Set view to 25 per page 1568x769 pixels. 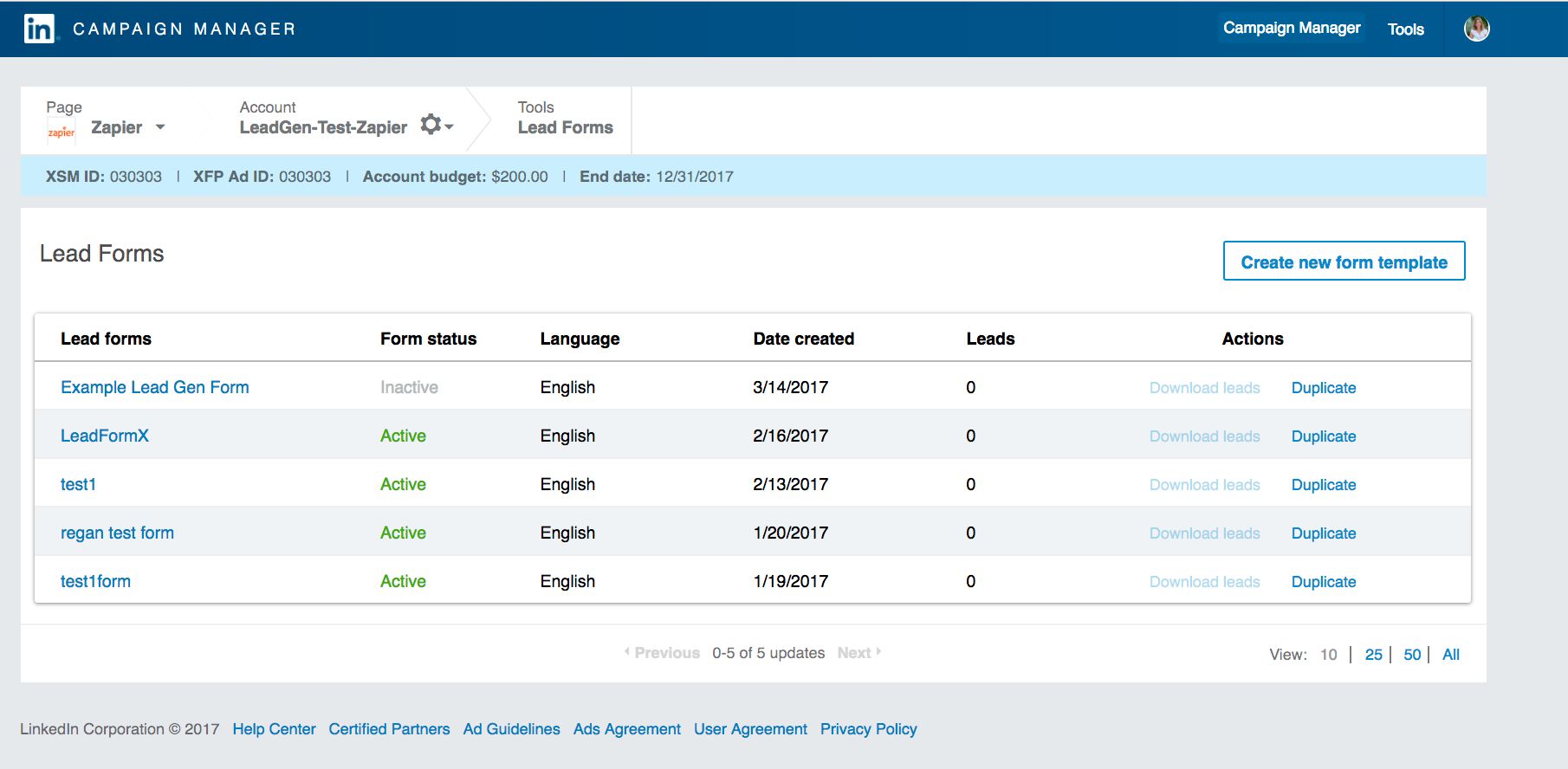click(1373, 655)
